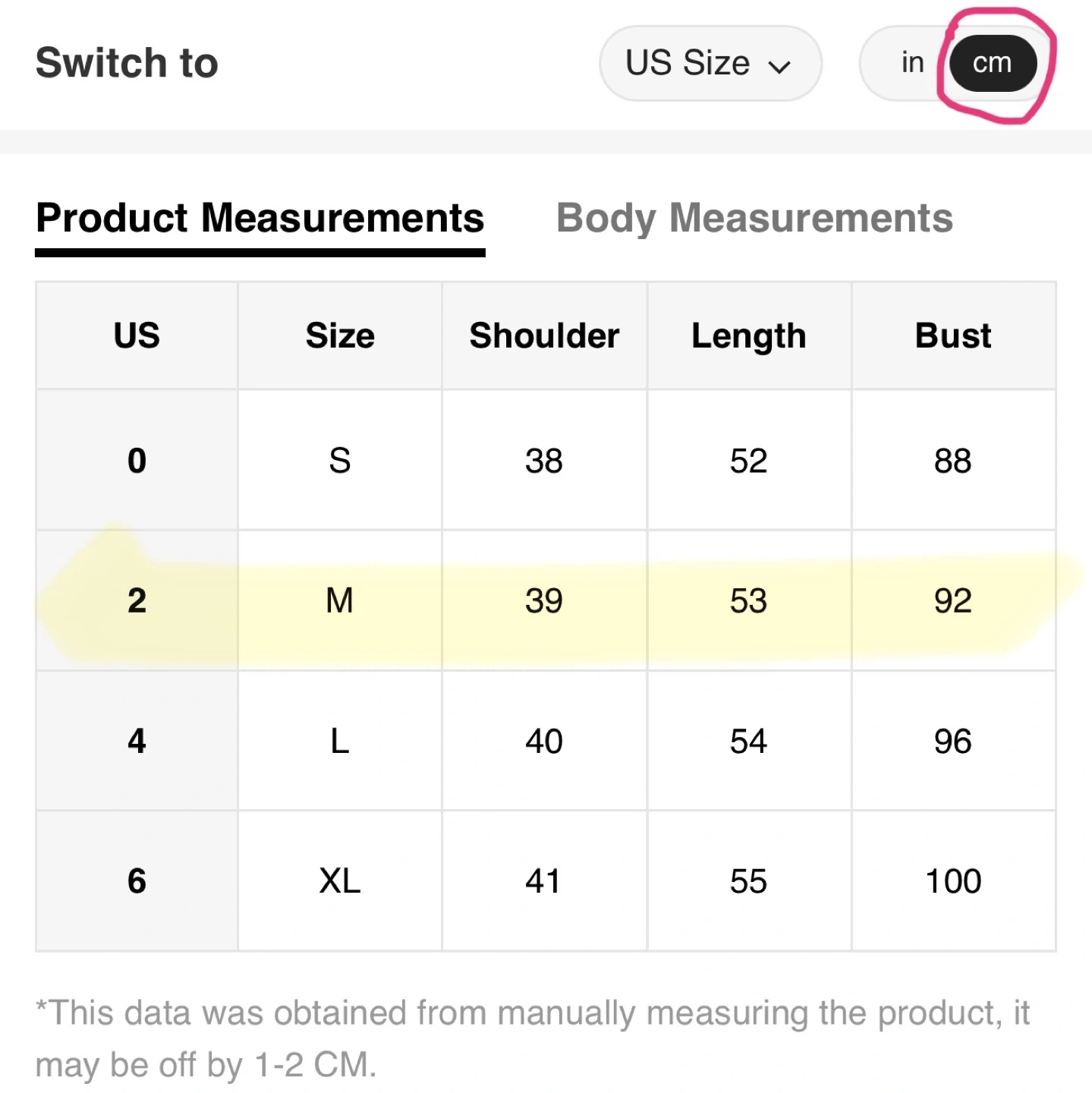
Task: Switch units to inches
Action: coord(912,63)
